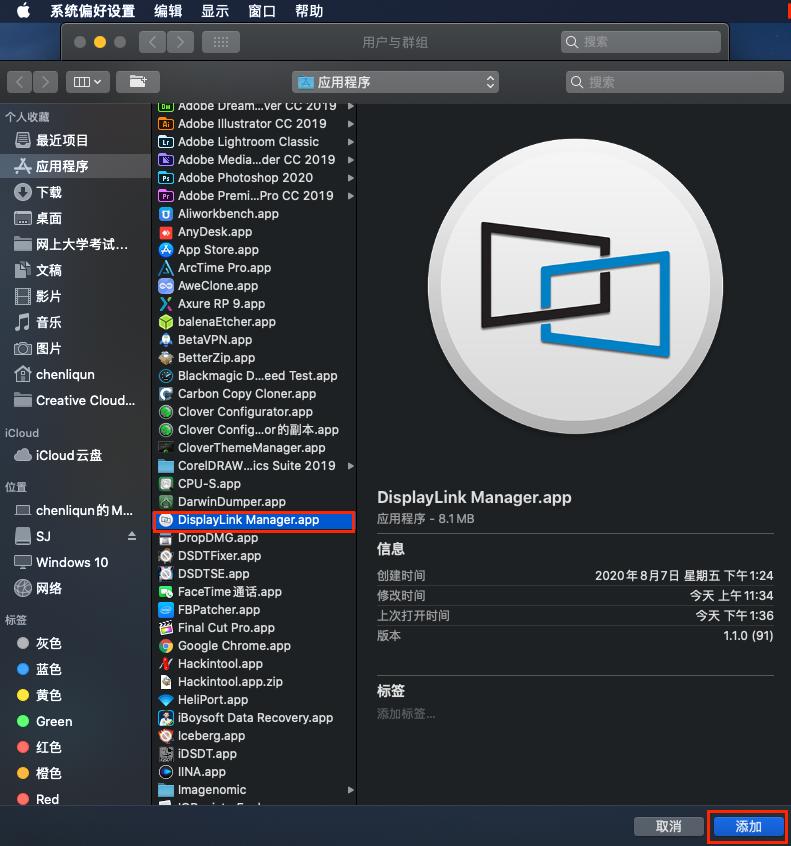Click the file dialog 搜索 field
The image size is (791, 846).
tap(674, 82)
